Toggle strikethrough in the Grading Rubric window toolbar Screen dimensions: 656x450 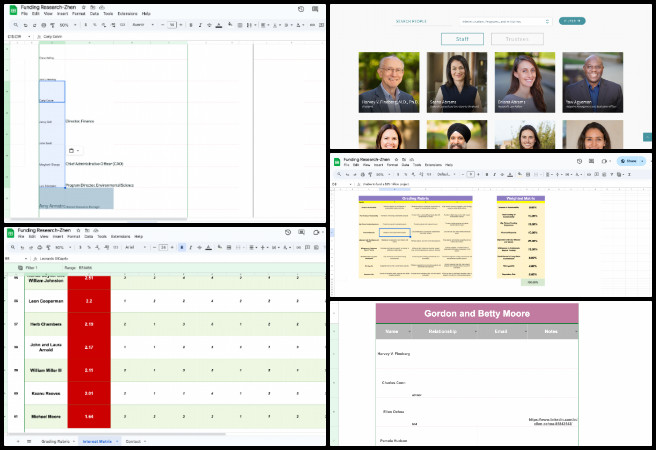pyautogui.click(x=502, y=174)
